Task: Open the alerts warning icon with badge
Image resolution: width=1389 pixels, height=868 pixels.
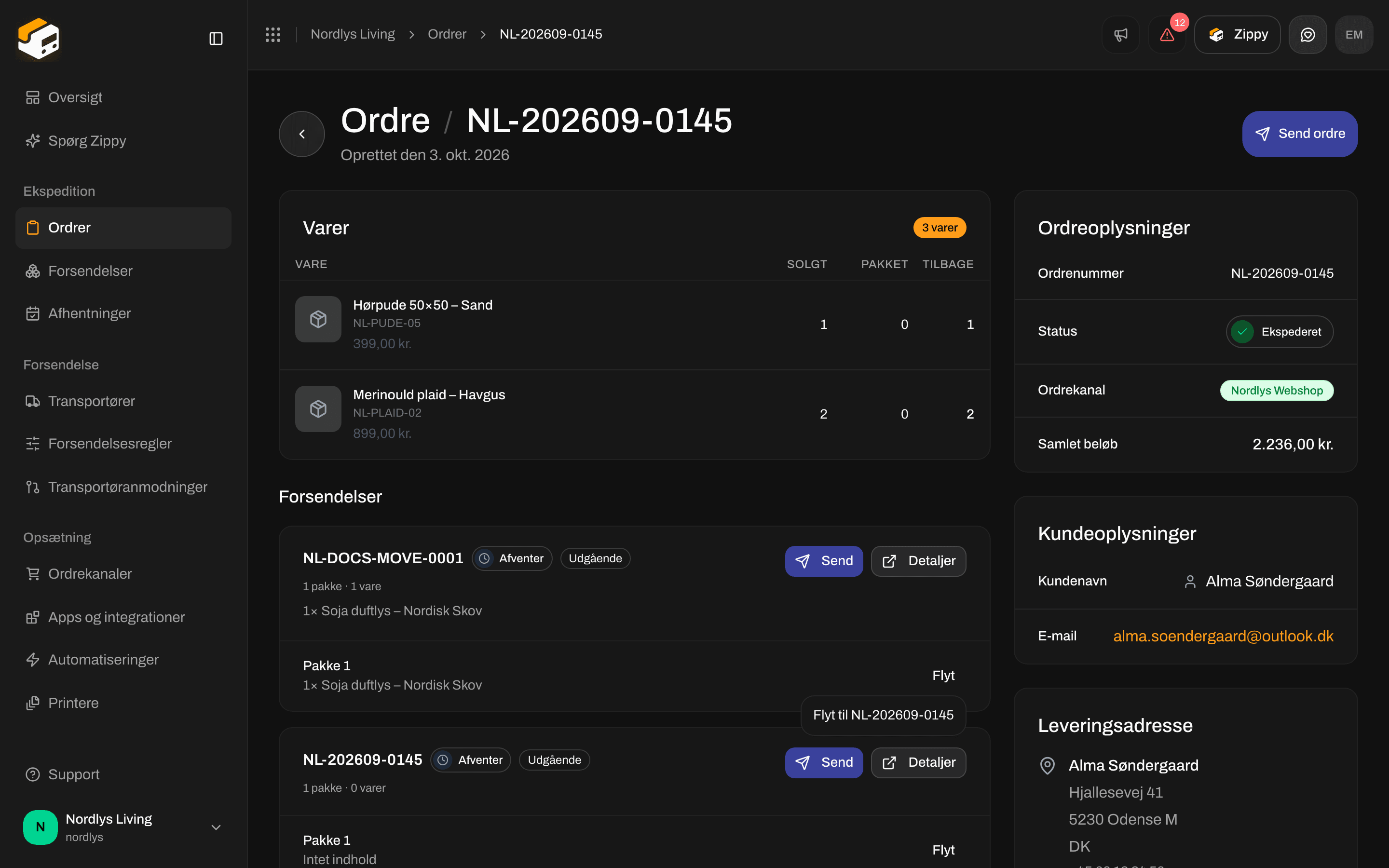Action: (1167, 34)
